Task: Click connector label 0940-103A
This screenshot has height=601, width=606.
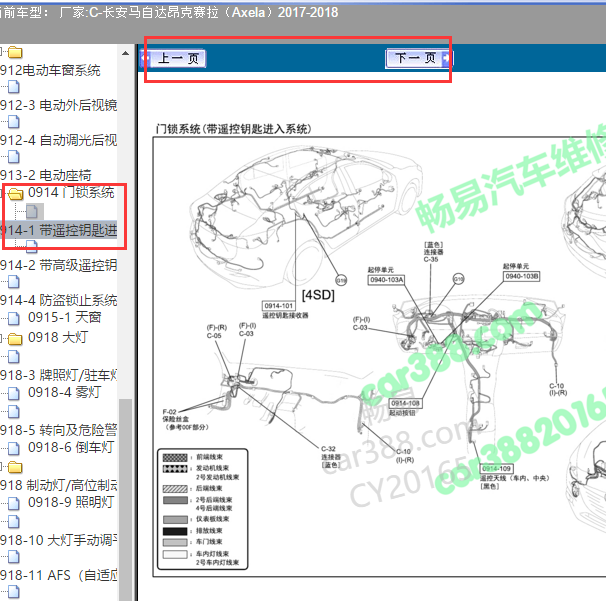Action: 386,279
